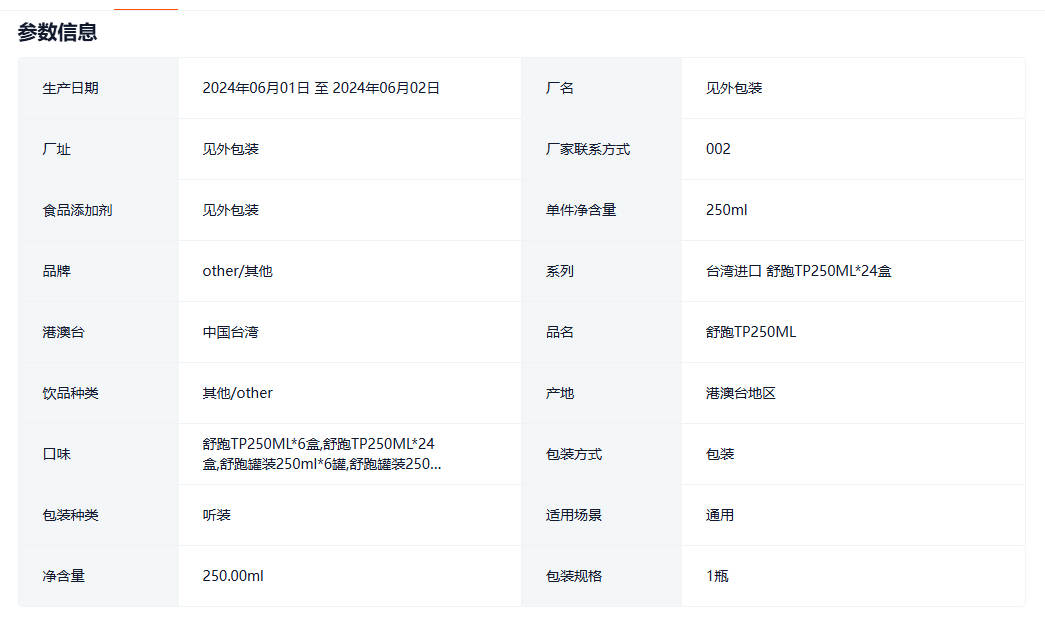Screen dimensions: 1045x628
Task: Select the 港澳台 value 中国台湾
Action: point(230,332)
